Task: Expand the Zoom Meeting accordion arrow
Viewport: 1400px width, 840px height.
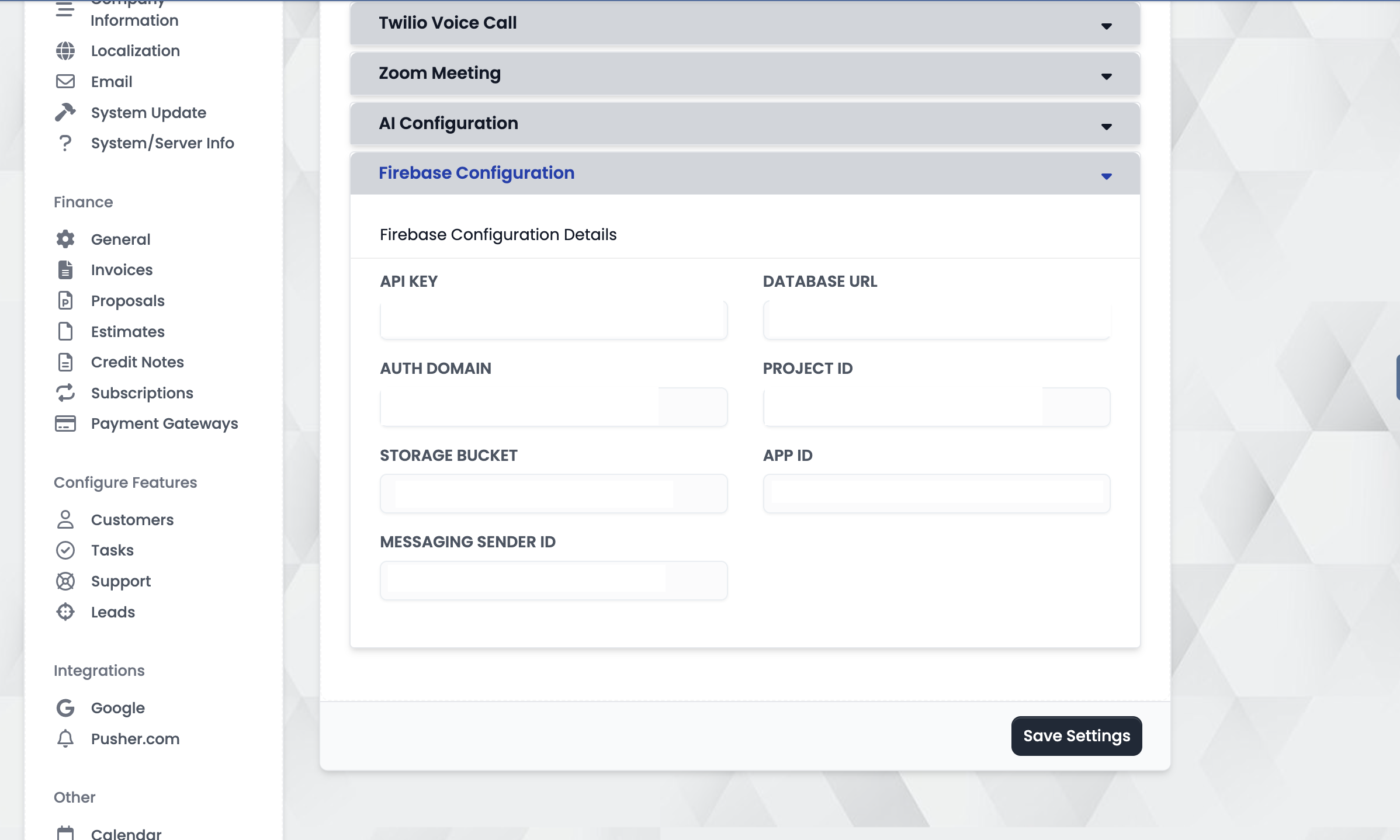Action: coord(1106,76)
